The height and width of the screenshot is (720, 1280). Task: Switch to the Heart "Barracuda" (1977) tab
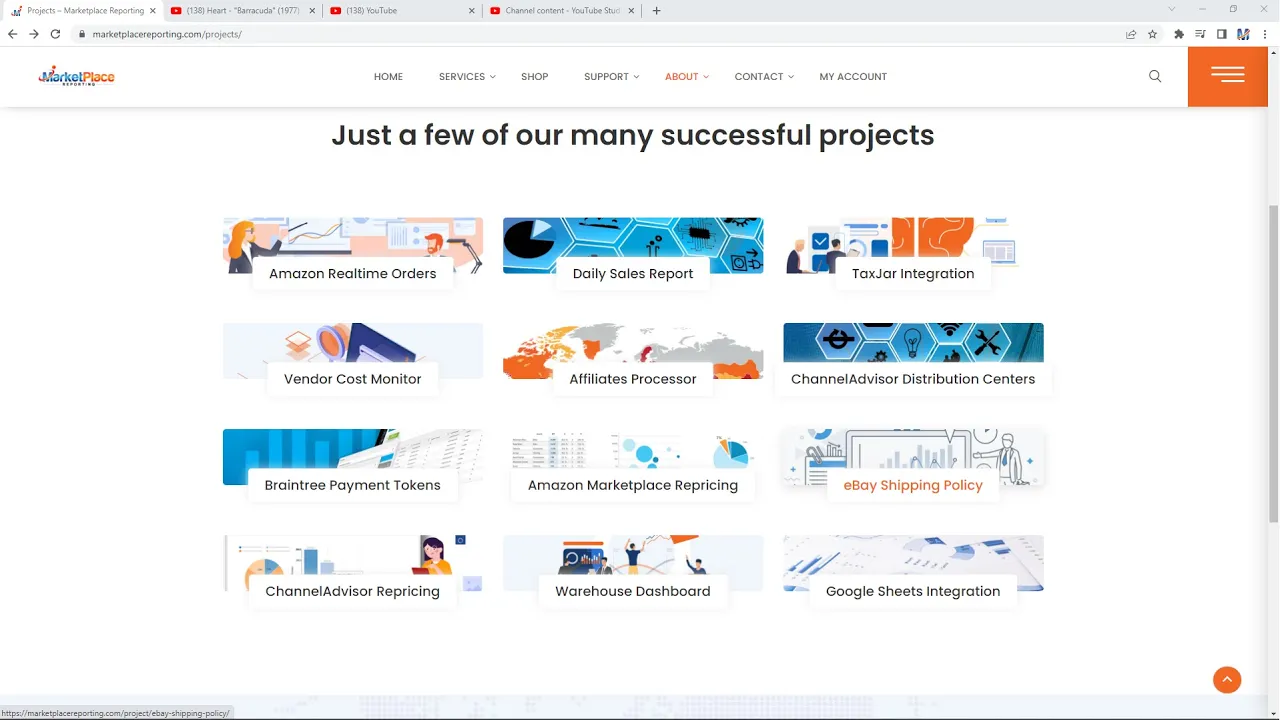coord(243,11)
